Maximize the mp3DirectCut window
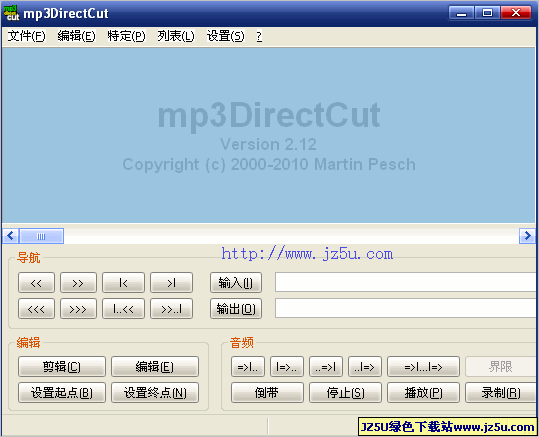Viewport: 539px width, 437px height. click(487, 13)
